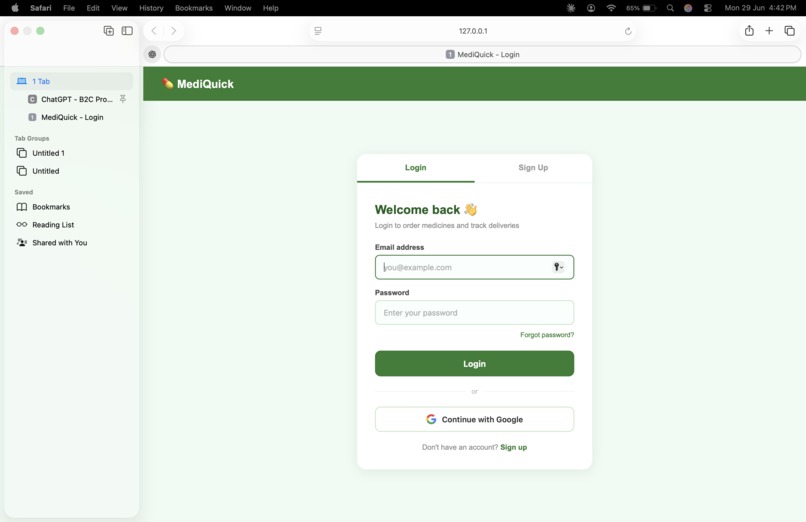Click the Tab Groups section label
This screenshot has width=806, height=522.
32,138
